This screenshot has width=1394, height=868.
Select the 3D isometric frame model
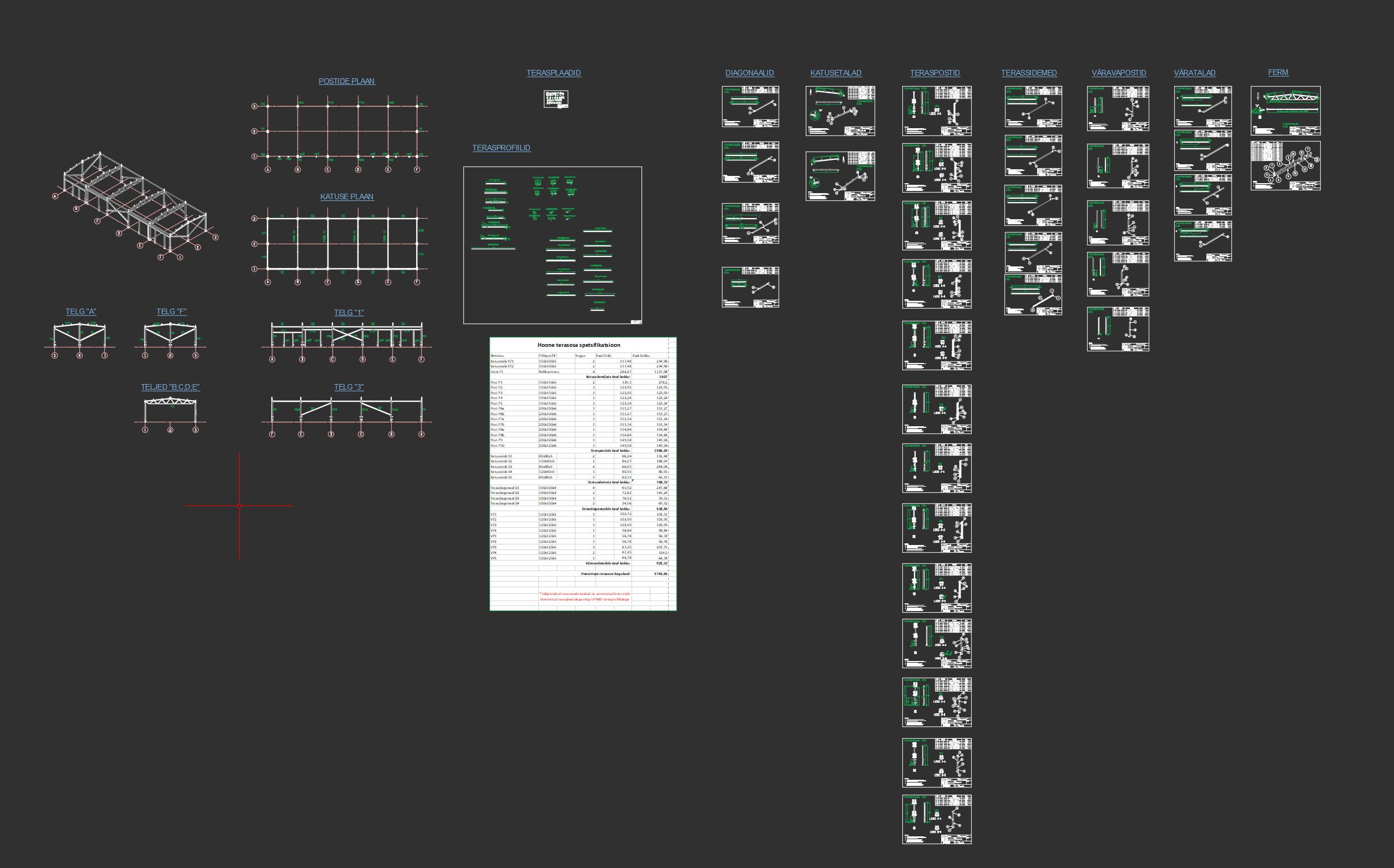(135, 204)
